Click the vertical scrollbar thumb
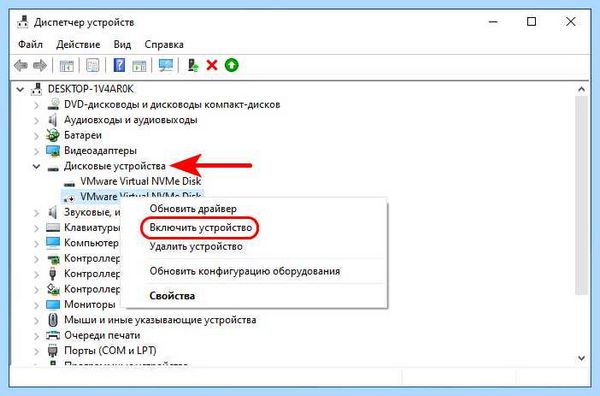Viewport: 600px width, 396px height. click(582, 195)
